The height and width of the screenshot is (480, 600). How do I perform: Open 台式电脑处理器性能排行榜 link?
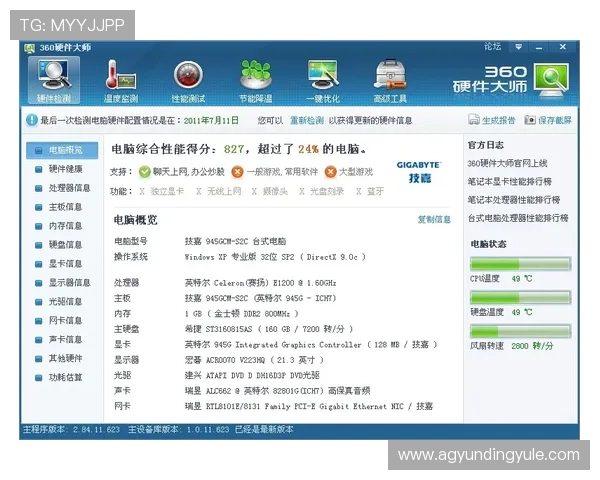[518, 218]
